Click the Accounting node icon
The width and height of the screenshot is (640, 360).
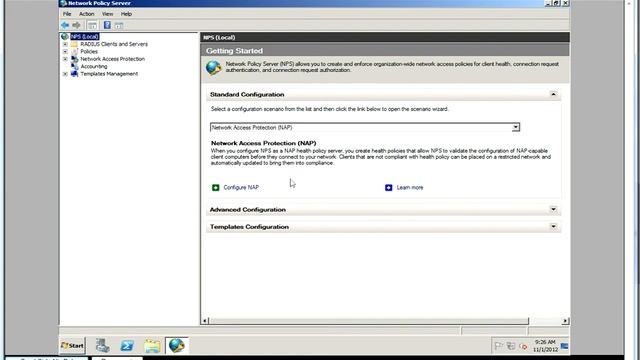(x=74, y=67)
